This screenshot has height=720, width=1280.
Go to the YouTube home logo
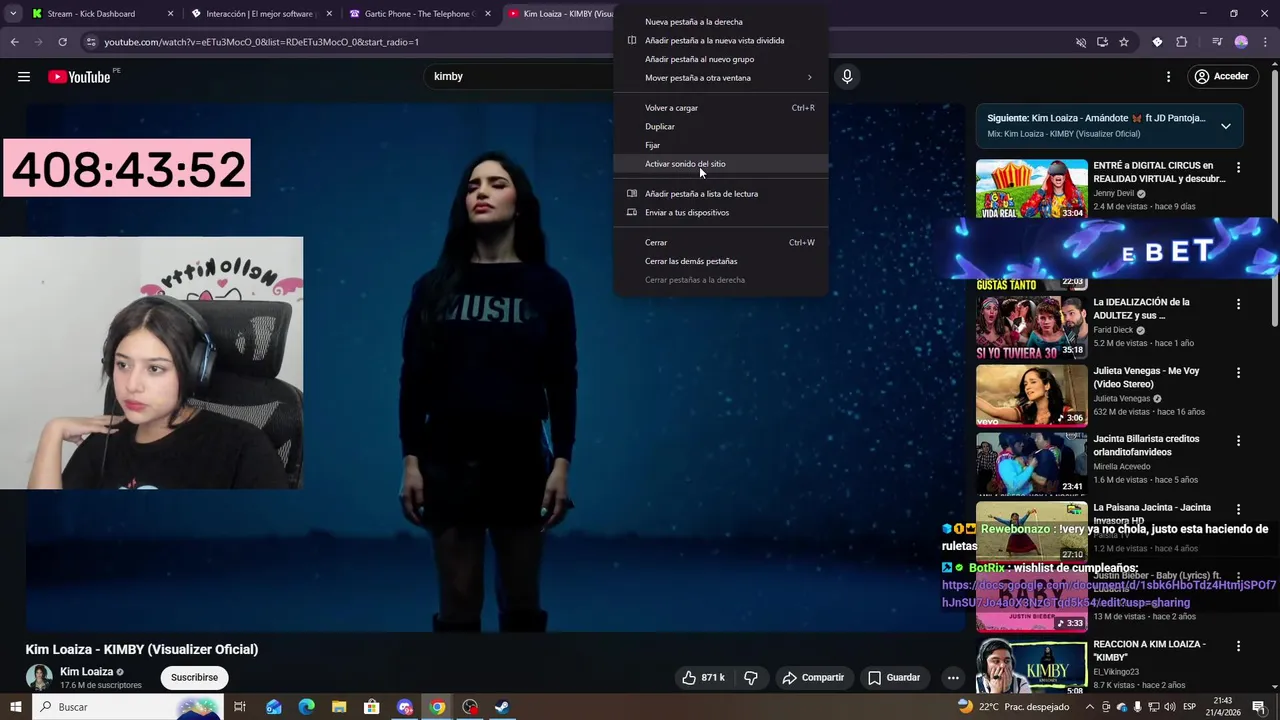click(79, 77)
